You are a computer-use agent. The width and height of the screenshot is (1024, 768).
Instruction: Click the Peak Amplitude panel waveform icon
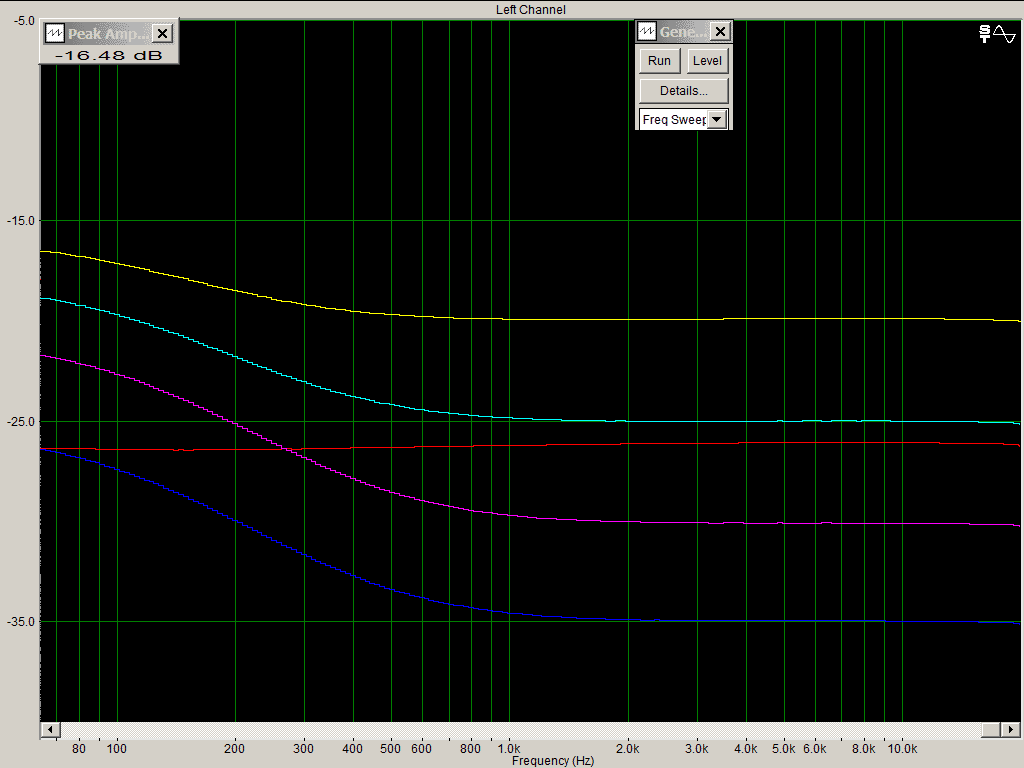pyautogui.click(x=54, y=33)
